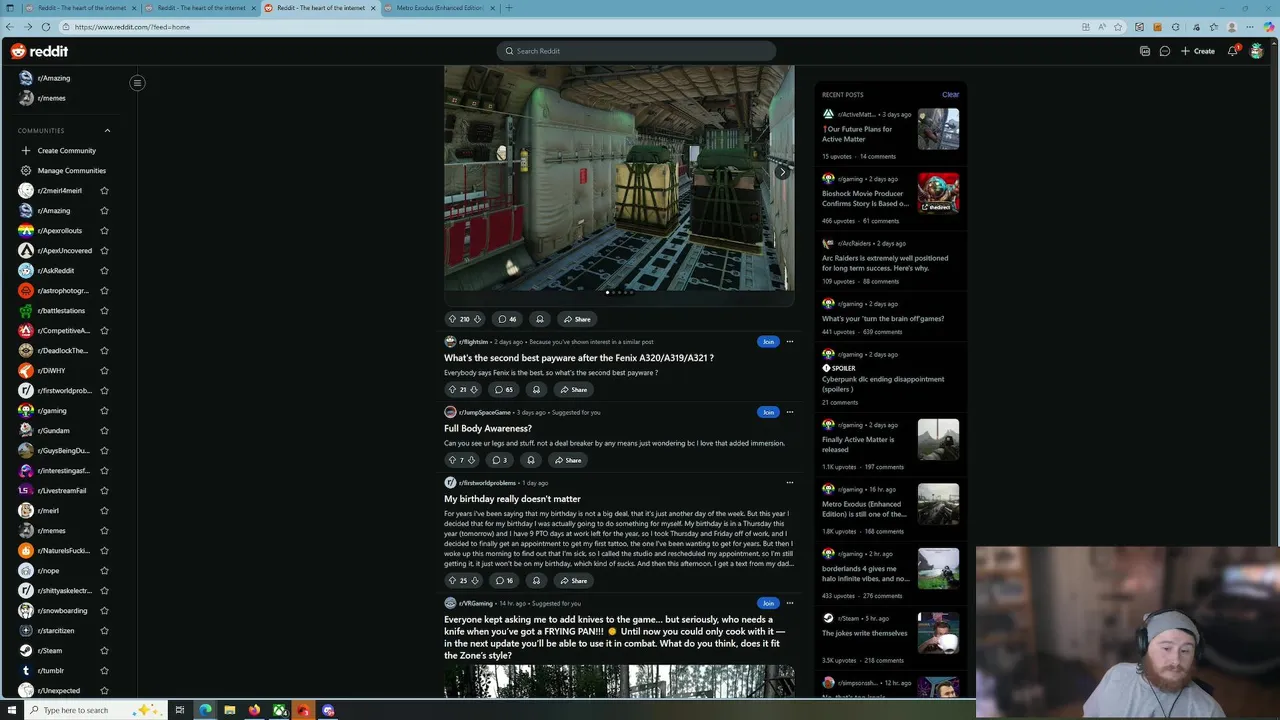This screenshot has height=720, width=1280.
Task: Favorite r/LivestreamFail with its star
Action: point(104,491)
